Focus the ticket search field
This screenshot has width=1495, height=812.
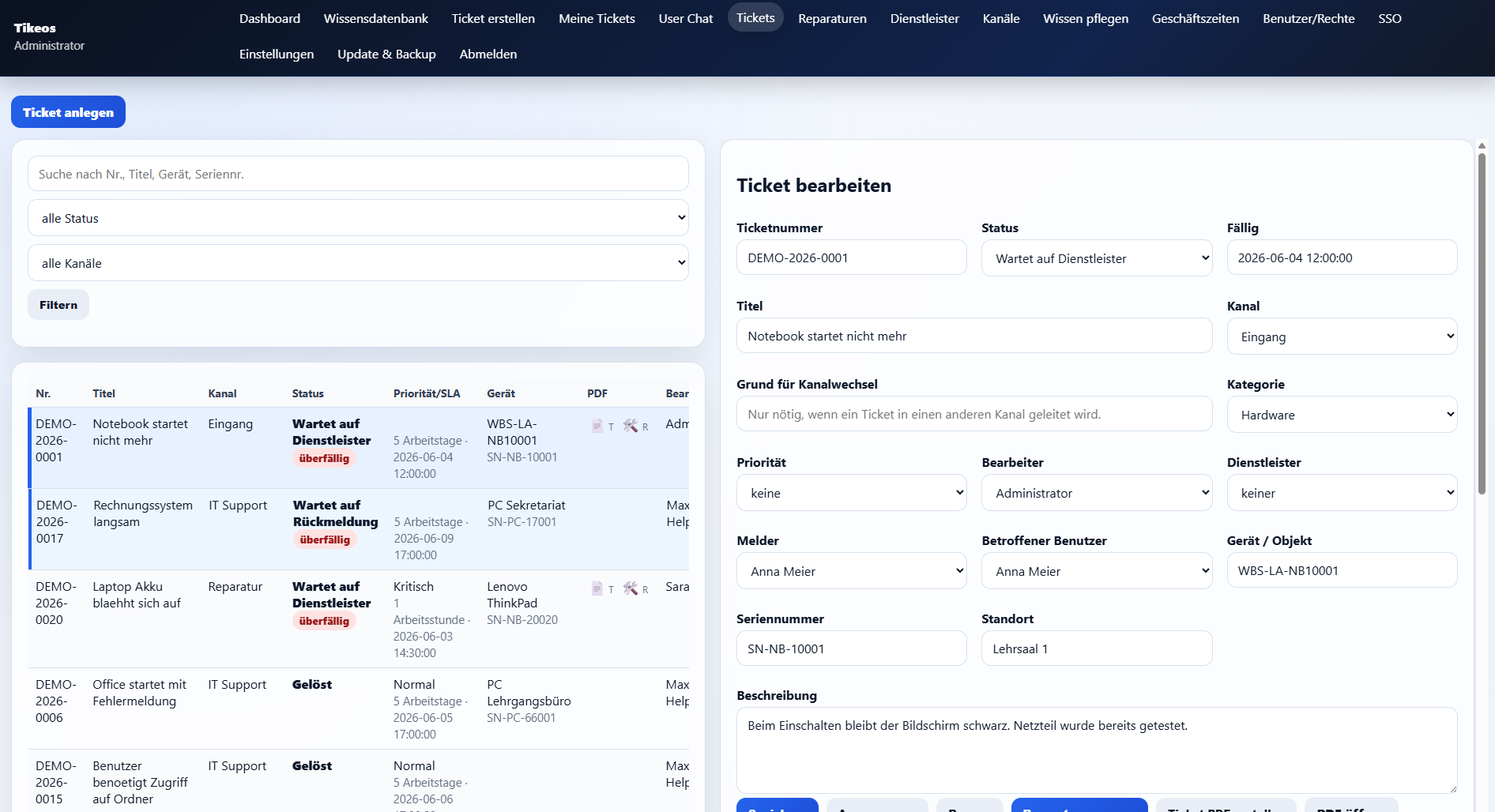click(358, 174)
